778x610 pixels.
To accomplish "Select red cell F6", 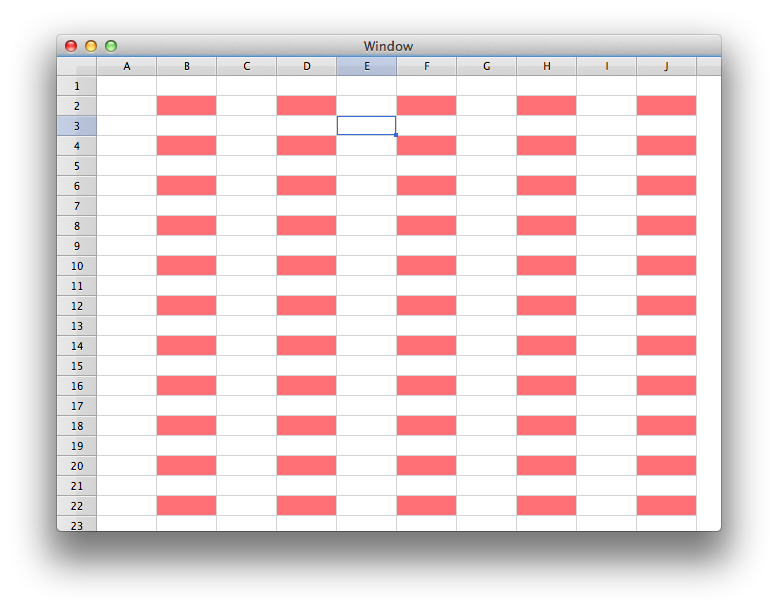I will [x=427, y=186].
